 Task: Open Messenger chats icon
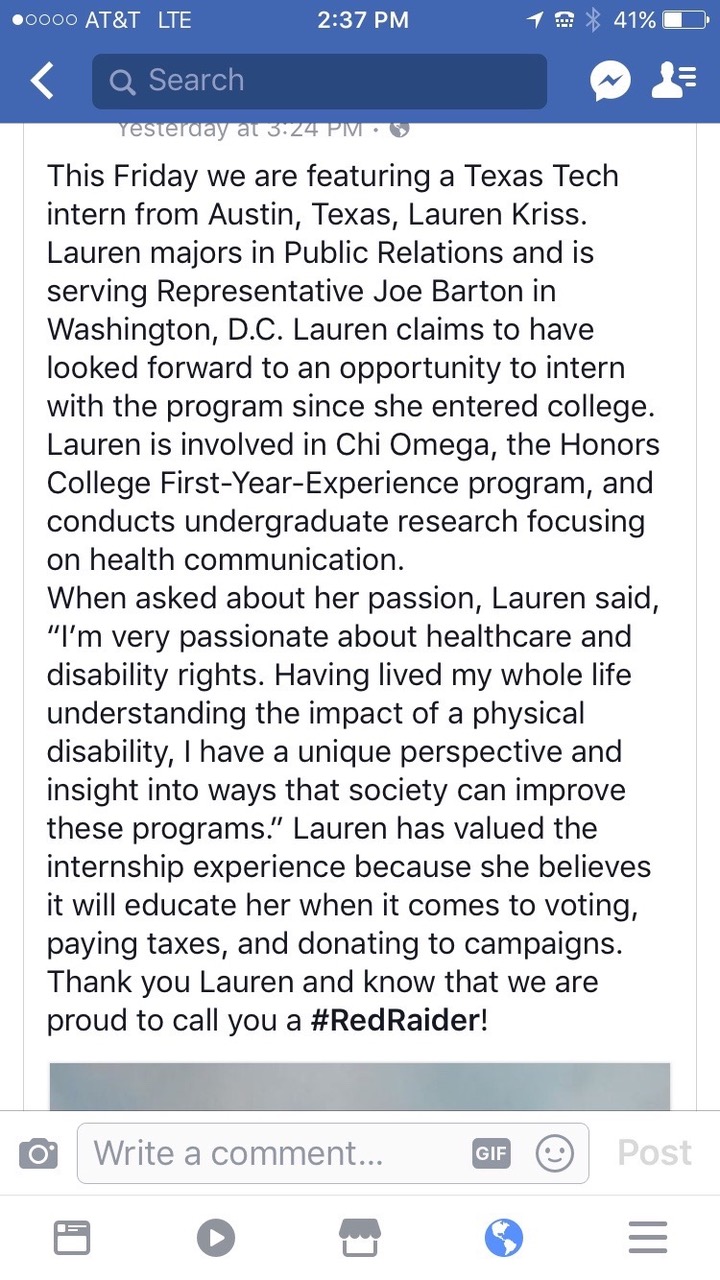610,81
